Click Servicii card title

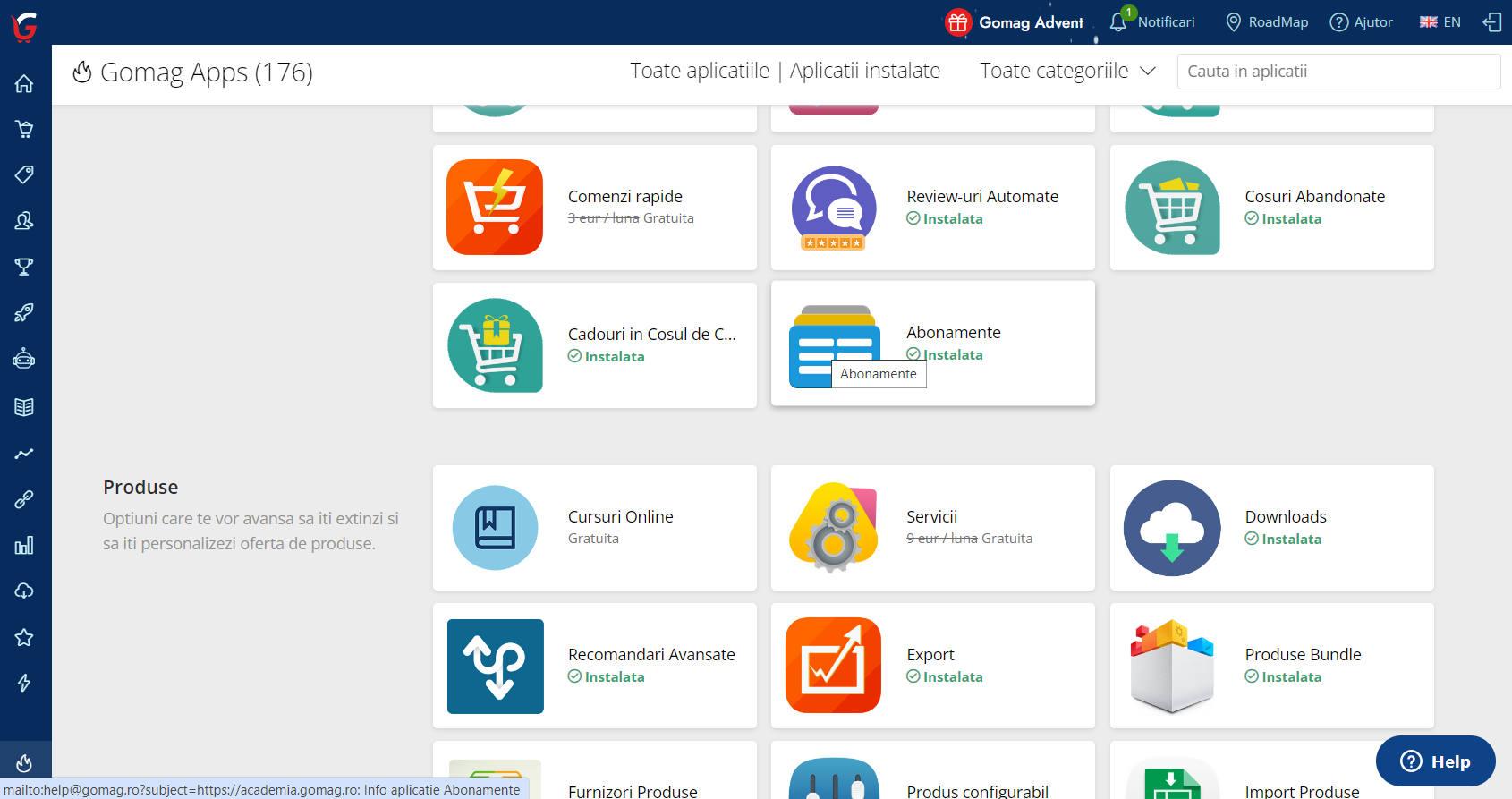pyautogui.click(x=931, y=516)
